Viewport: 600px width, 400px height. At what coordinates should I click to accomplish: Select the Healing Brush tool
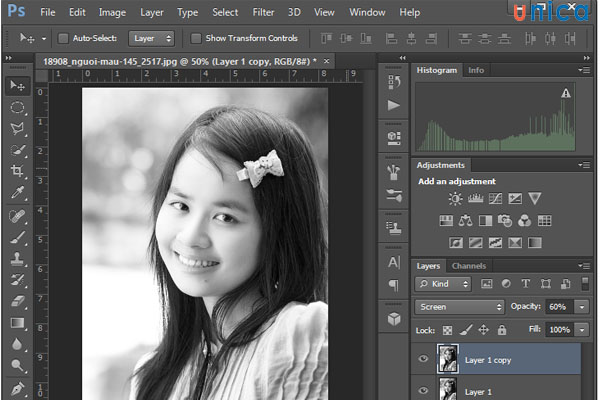tap(17, 217)
